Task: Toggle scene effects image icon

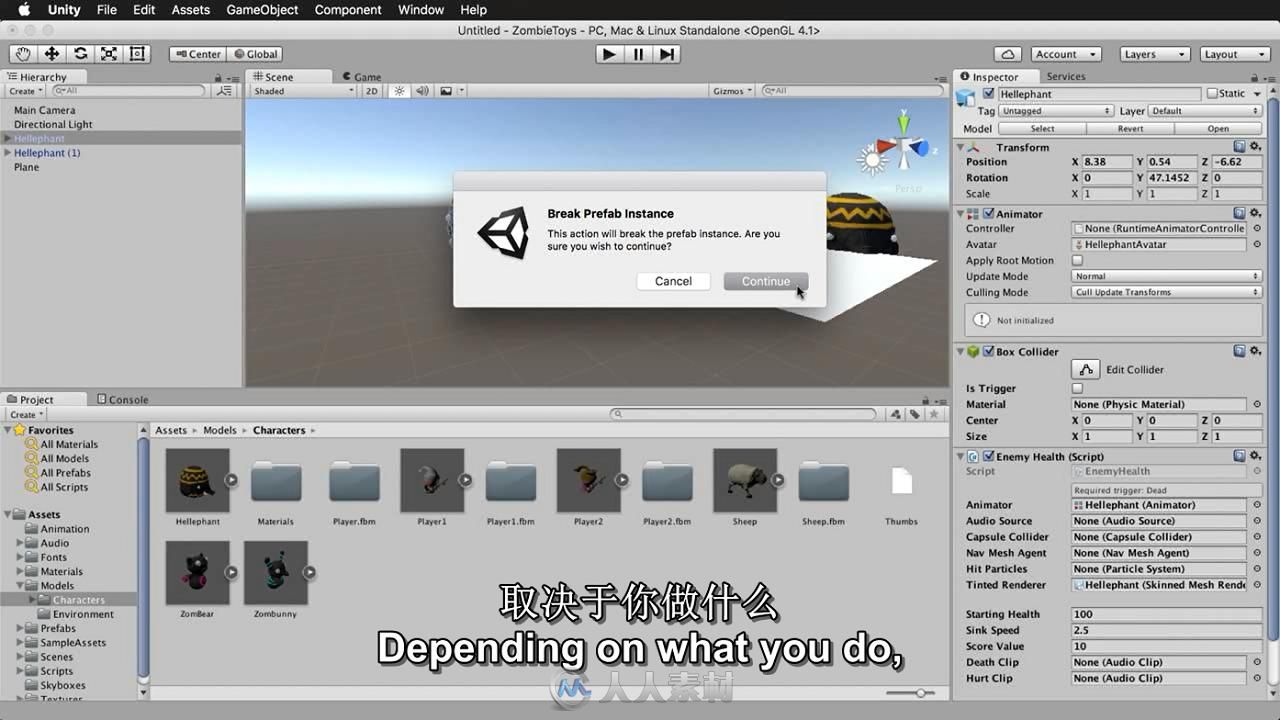Action: (x=446, y=91)
